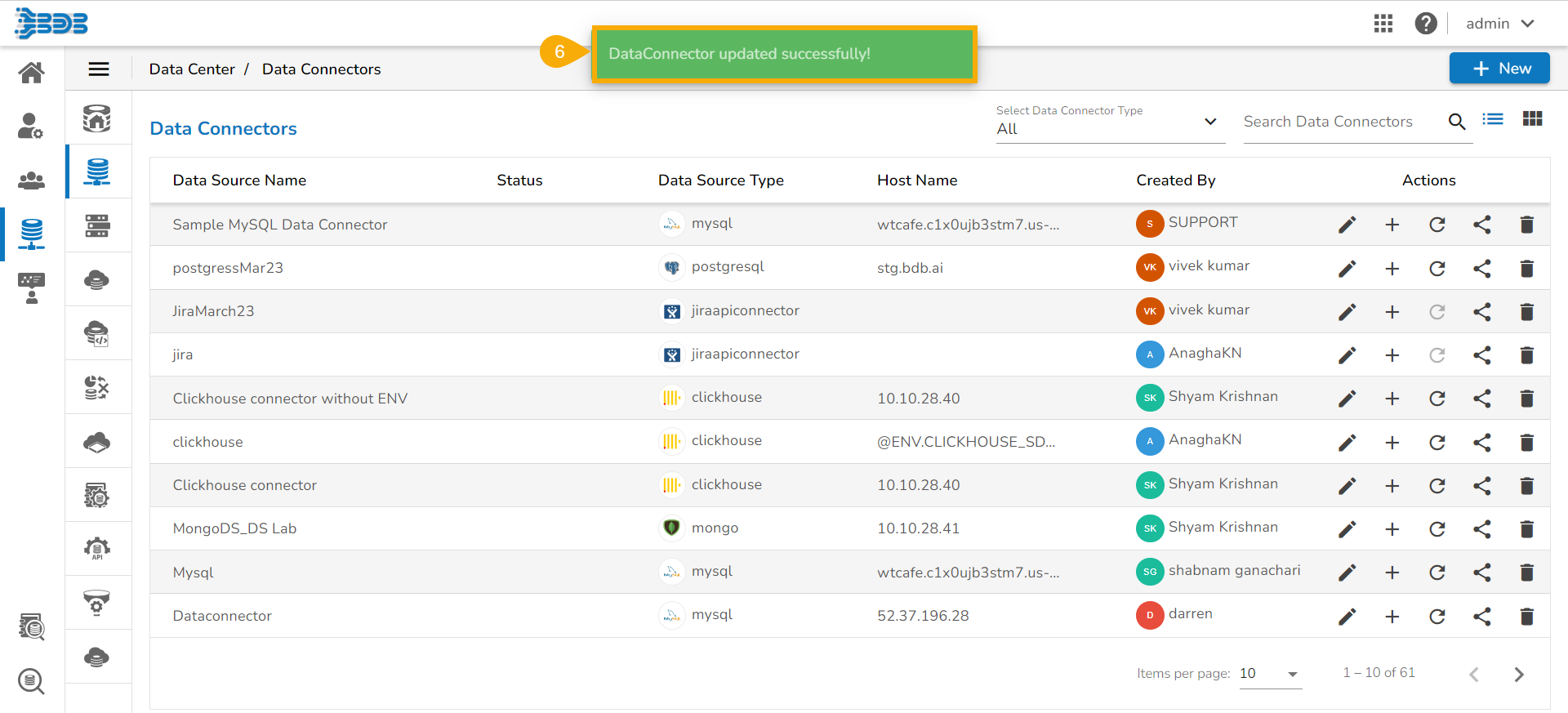Select Data Connectors item in secondary sidebar
This screenshot has height=713, width=1568.
(97, 172)
